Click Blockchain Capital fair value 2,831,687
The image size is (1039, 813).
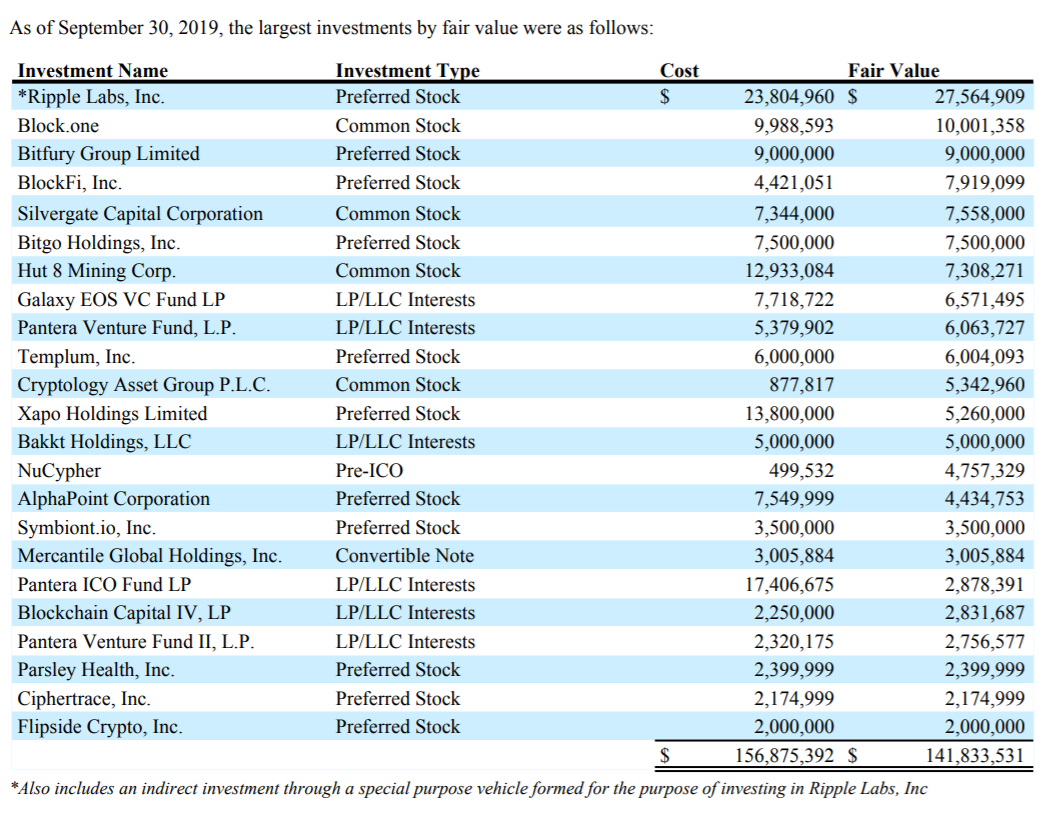pyautogui.click(x=985, y=613)
